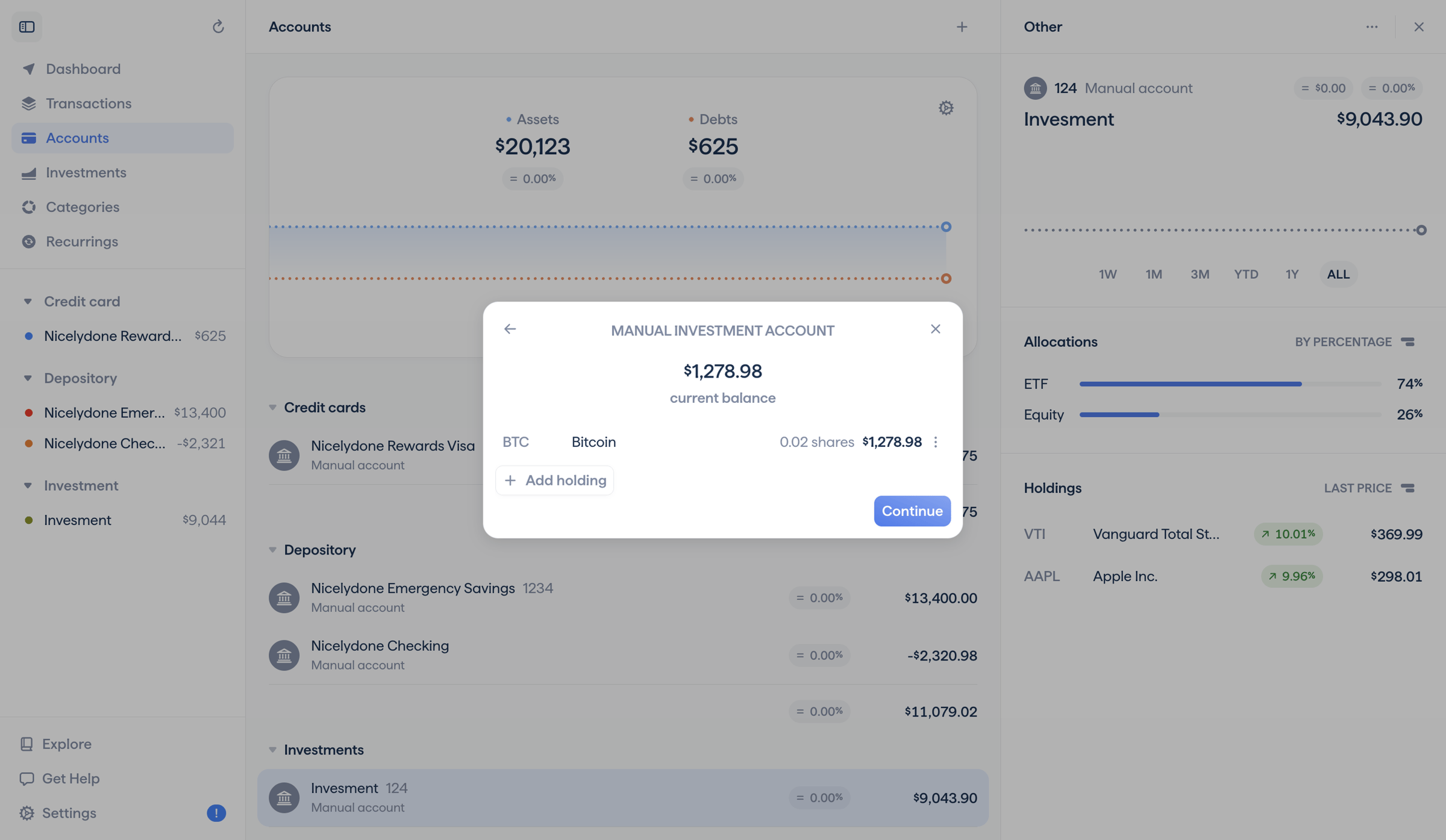Open Nicelydone Checking account row

(x=623, y=655)
